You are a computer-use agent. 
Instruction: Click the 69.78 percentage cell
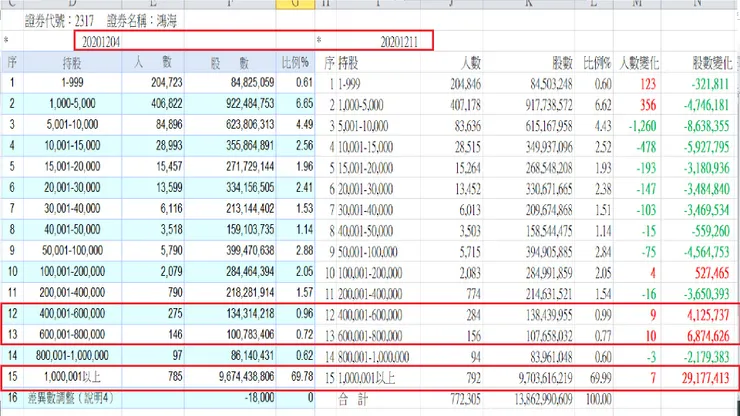tap(302, 376)
